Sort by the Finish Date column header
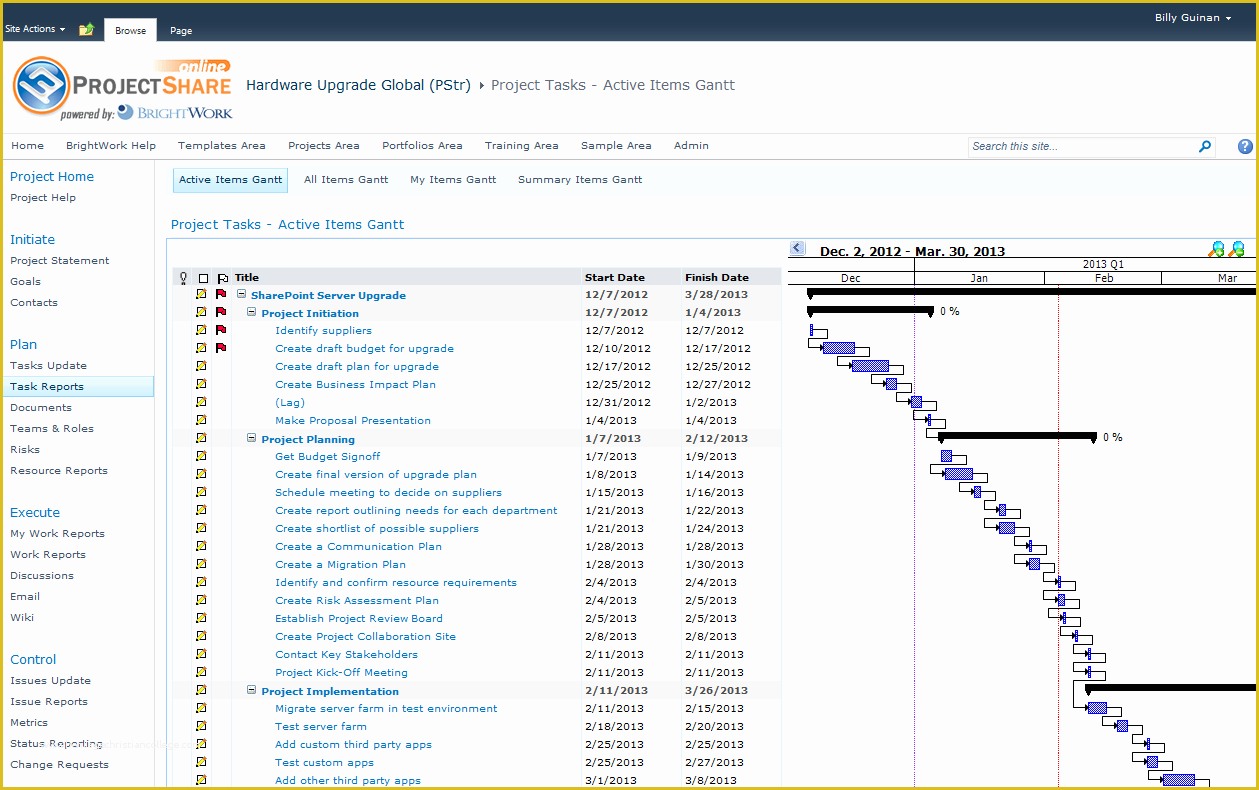 717,278
